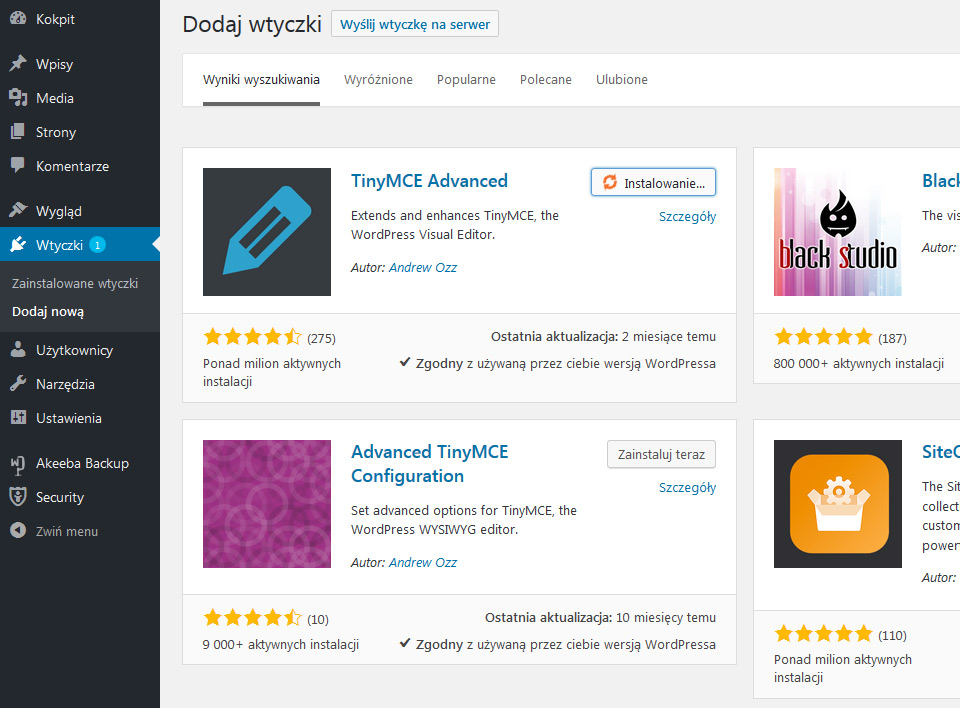The image size is (960, 708).
Task: Click the Black Studio plugin thumbnail
Action: (x=838, y=232)
